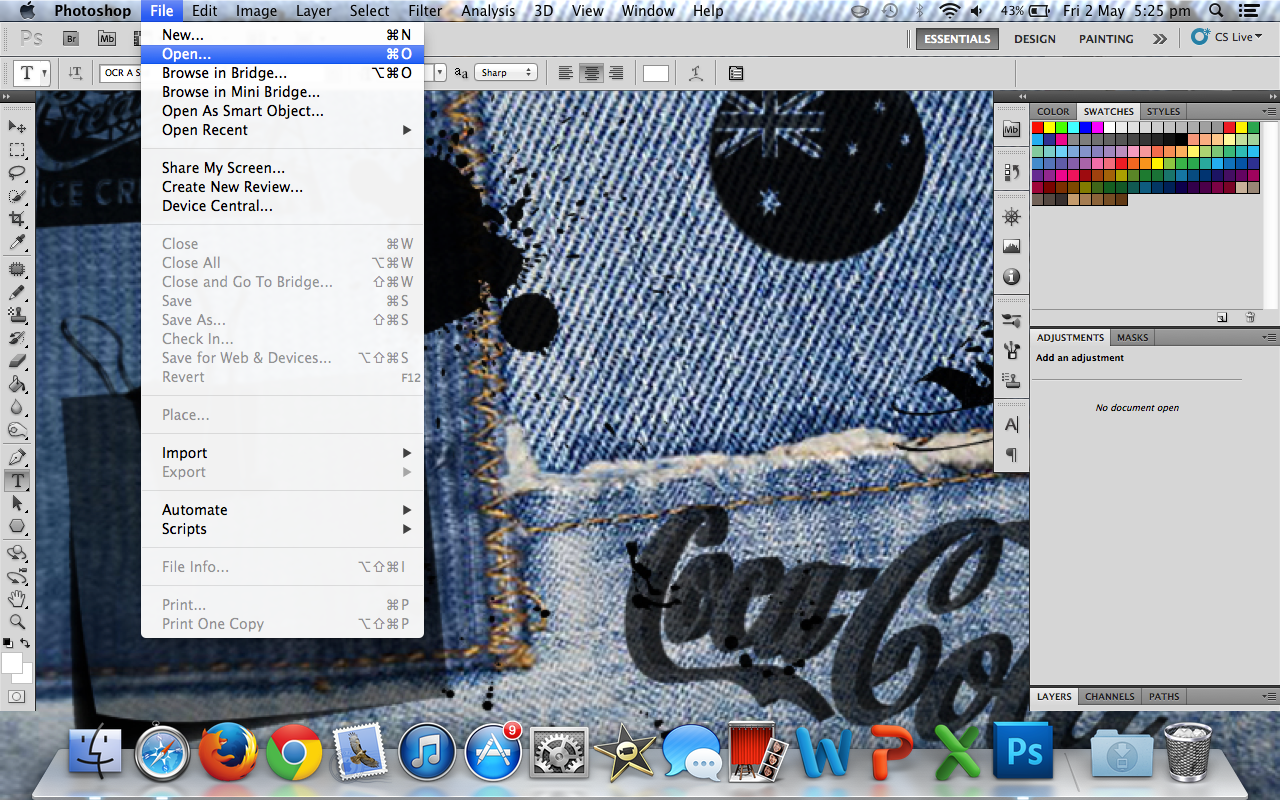Open the font family dropdown arrow
Image resolution: width=1280 pixels, height=800 pixels.
click(440, 72)
